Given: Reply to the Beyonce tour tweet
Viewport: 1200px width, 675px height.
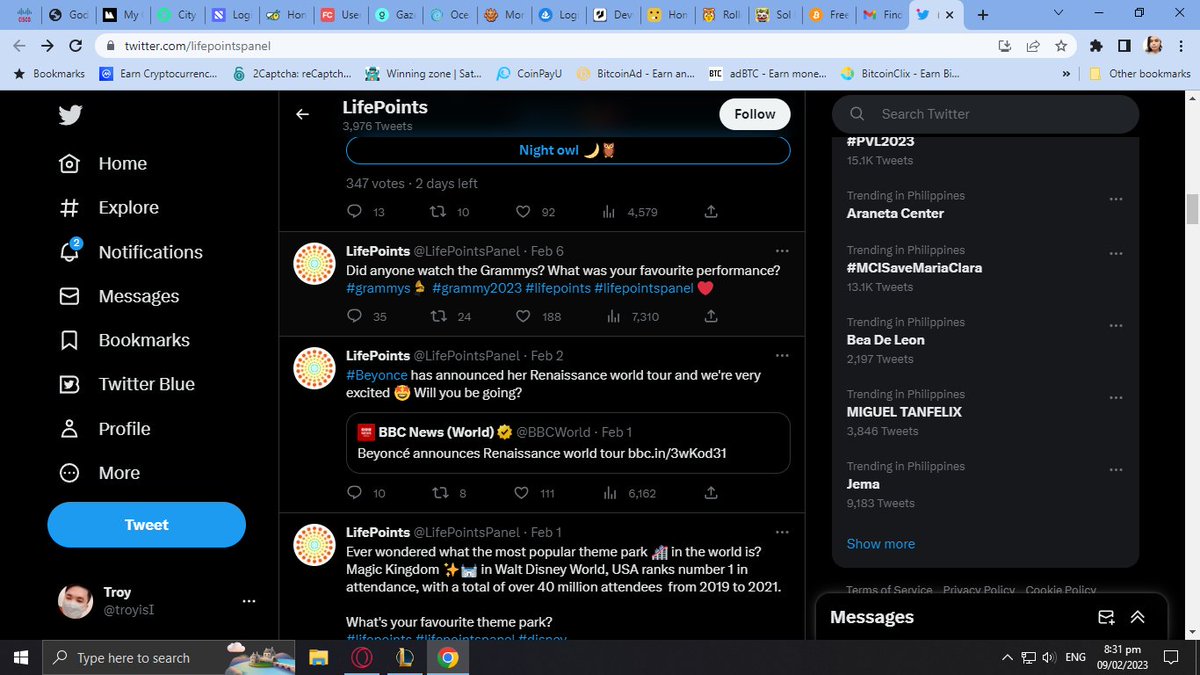Looking at the screenshot, I should point(354,493).
